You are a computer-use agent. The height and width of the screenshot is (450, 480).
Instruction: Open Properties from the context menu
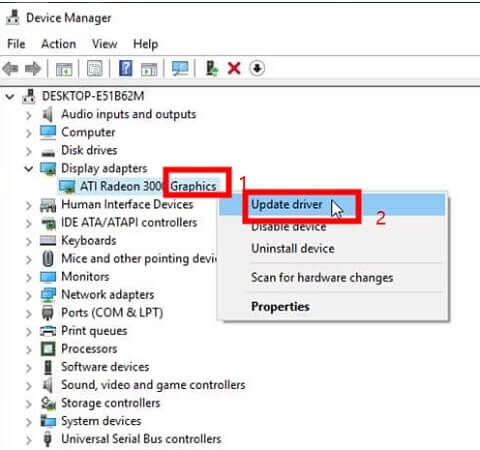click(x=332, y=306)
